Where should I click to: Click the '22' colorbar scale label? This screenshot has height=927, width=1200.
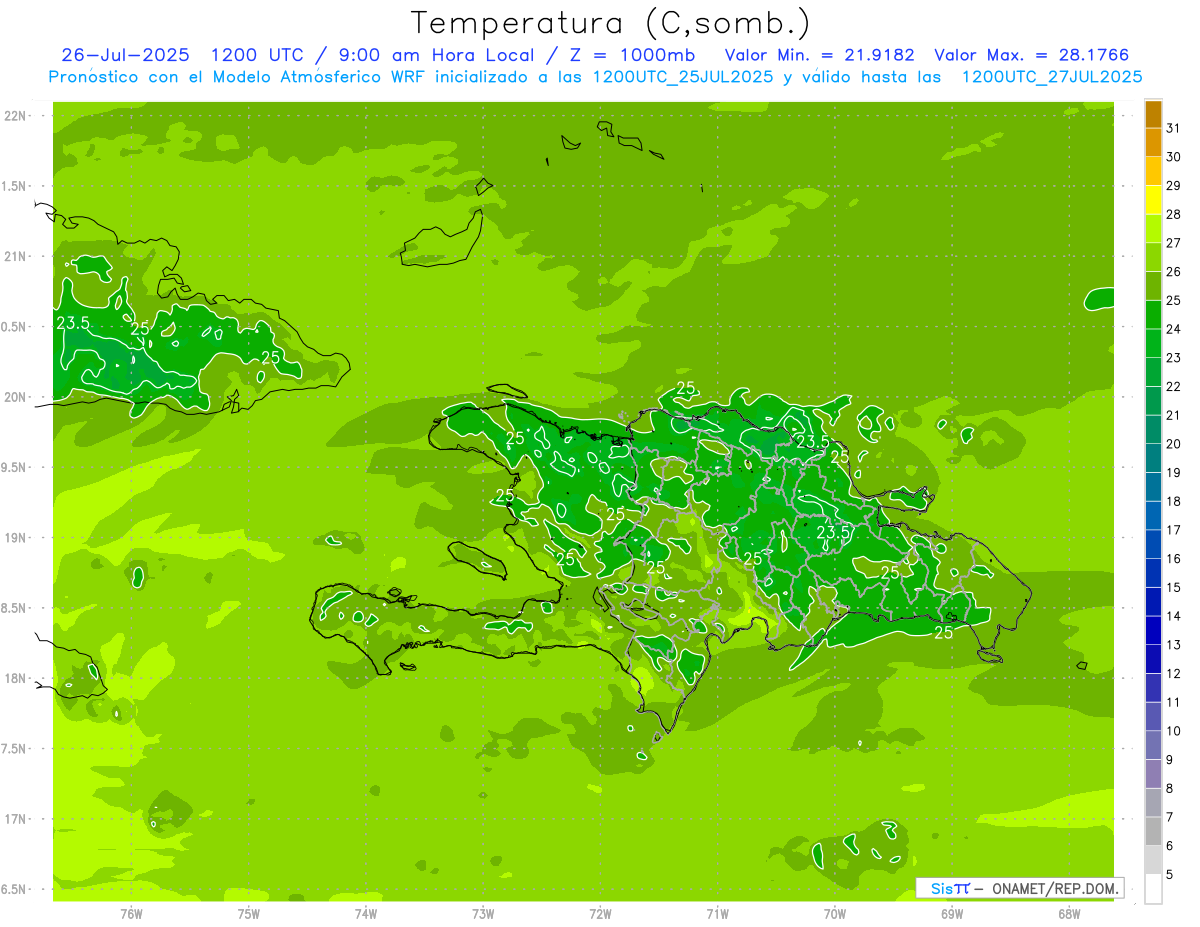pyautogui.click(x=1174, y=386)
